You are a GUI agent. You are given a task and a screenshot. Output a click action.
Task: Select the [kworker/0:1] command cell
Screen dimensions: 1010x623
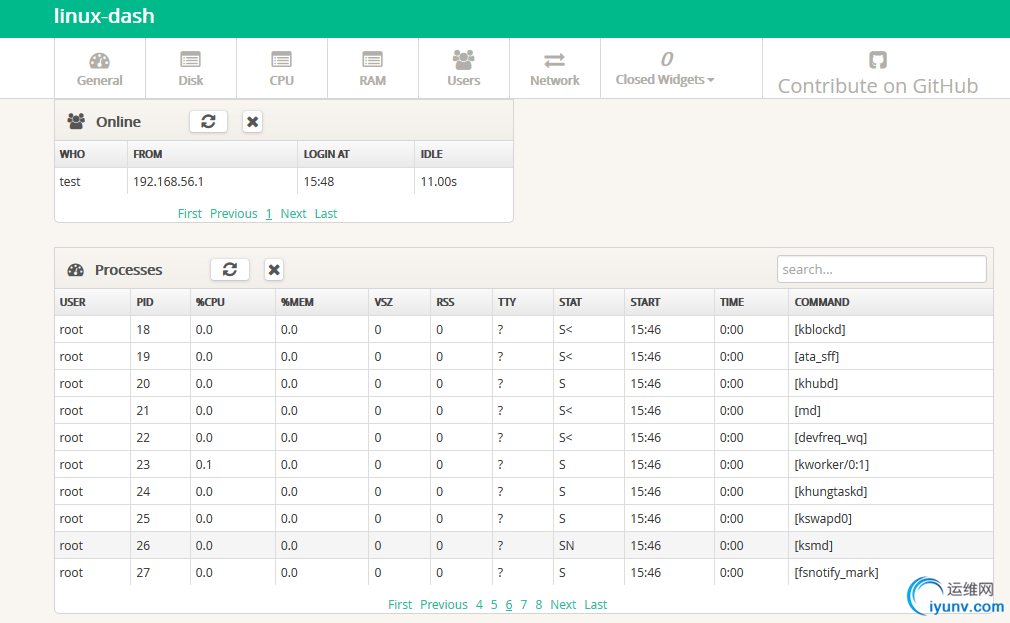click(891, 465)
